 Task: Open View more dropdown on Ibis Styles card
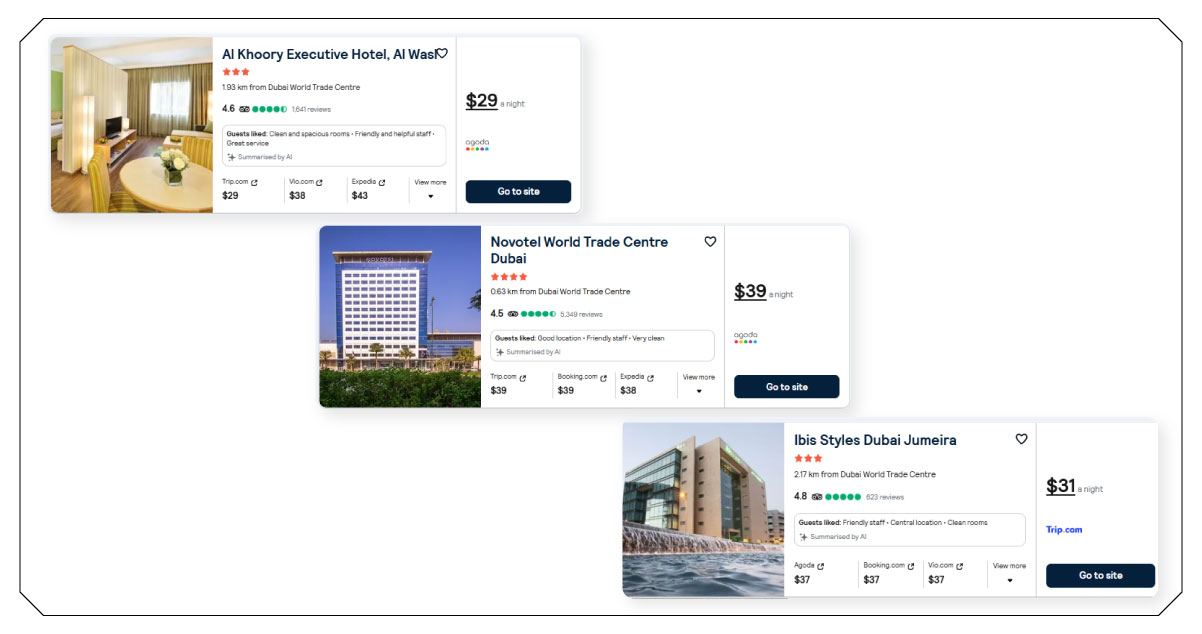pos(1010,578)
